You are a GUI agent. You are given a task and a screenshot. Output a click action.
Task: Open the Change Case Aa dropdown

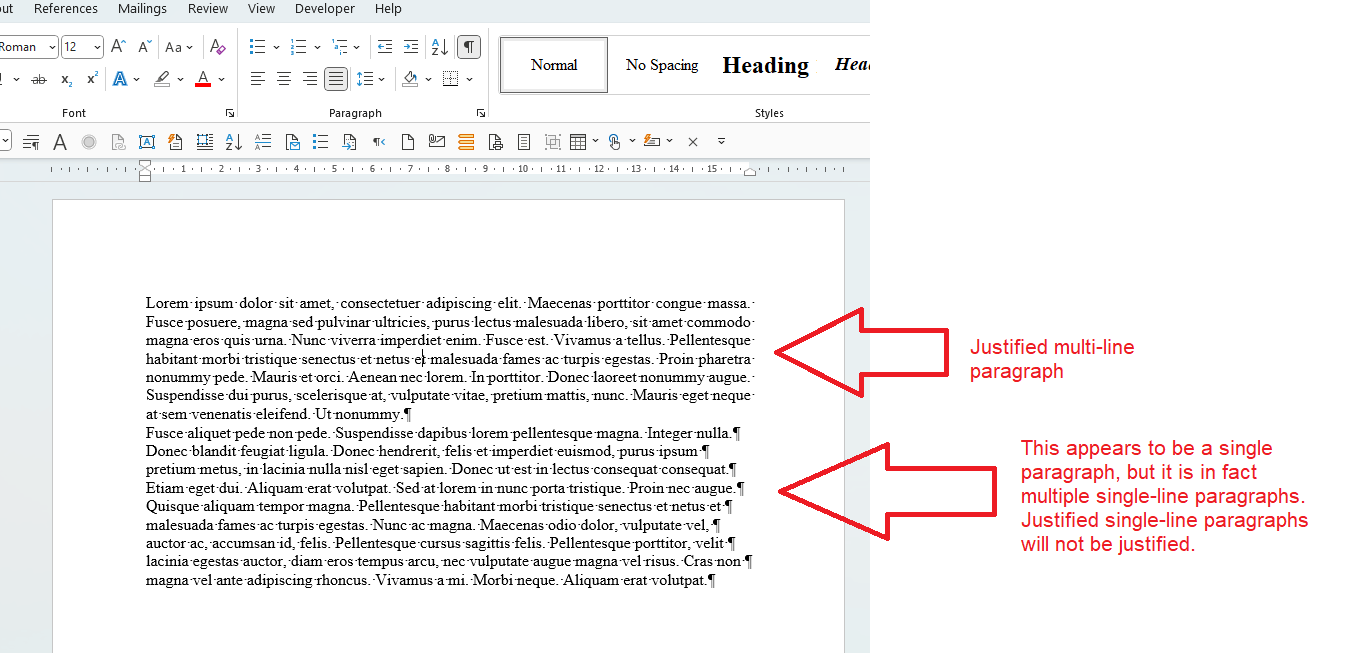pos(180,47)
